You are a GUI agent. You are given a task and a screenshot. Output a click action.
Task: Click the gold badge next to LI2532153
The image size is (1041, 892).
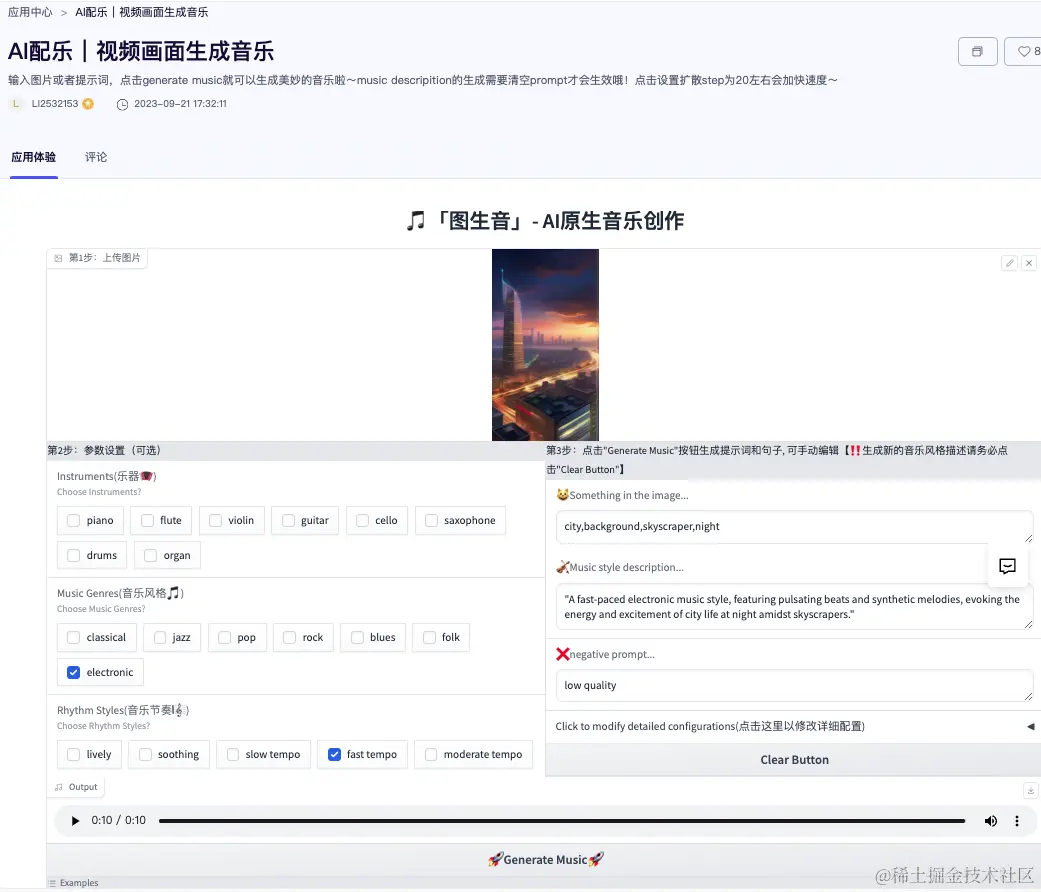88,104
